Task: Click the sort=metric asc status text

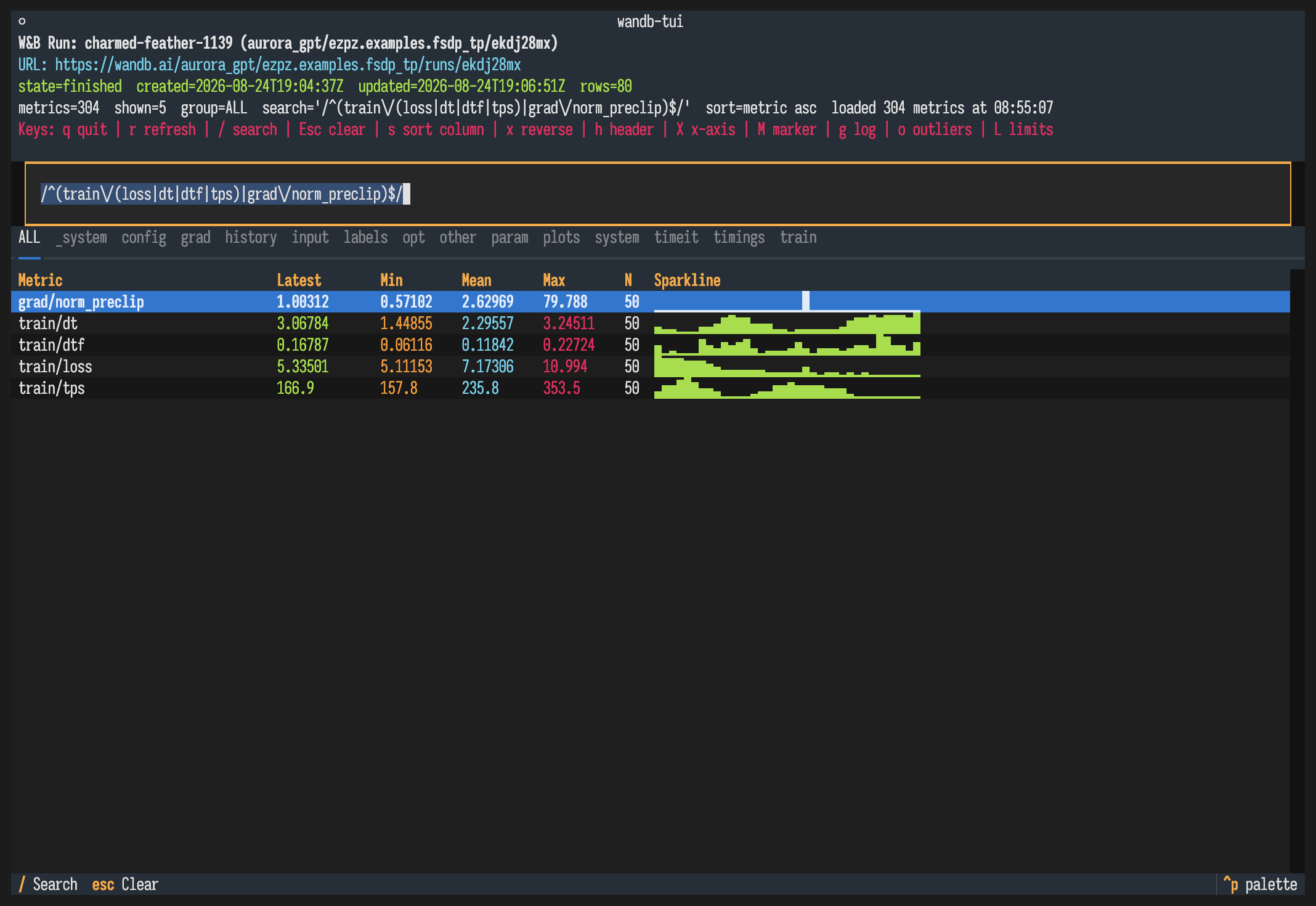Action: coord(762,108)
